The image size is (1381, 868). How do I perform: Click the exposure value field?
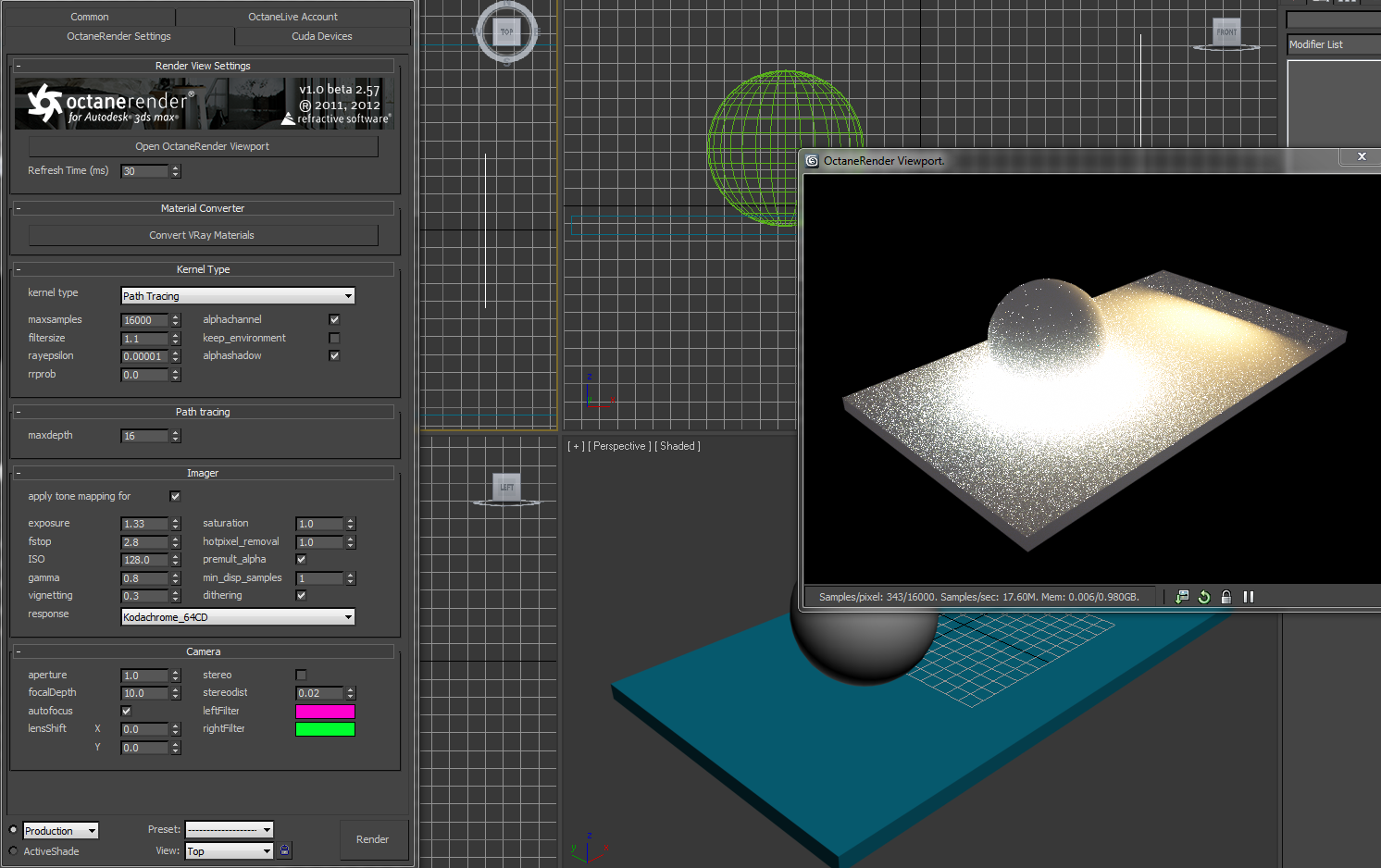[144, 524]
